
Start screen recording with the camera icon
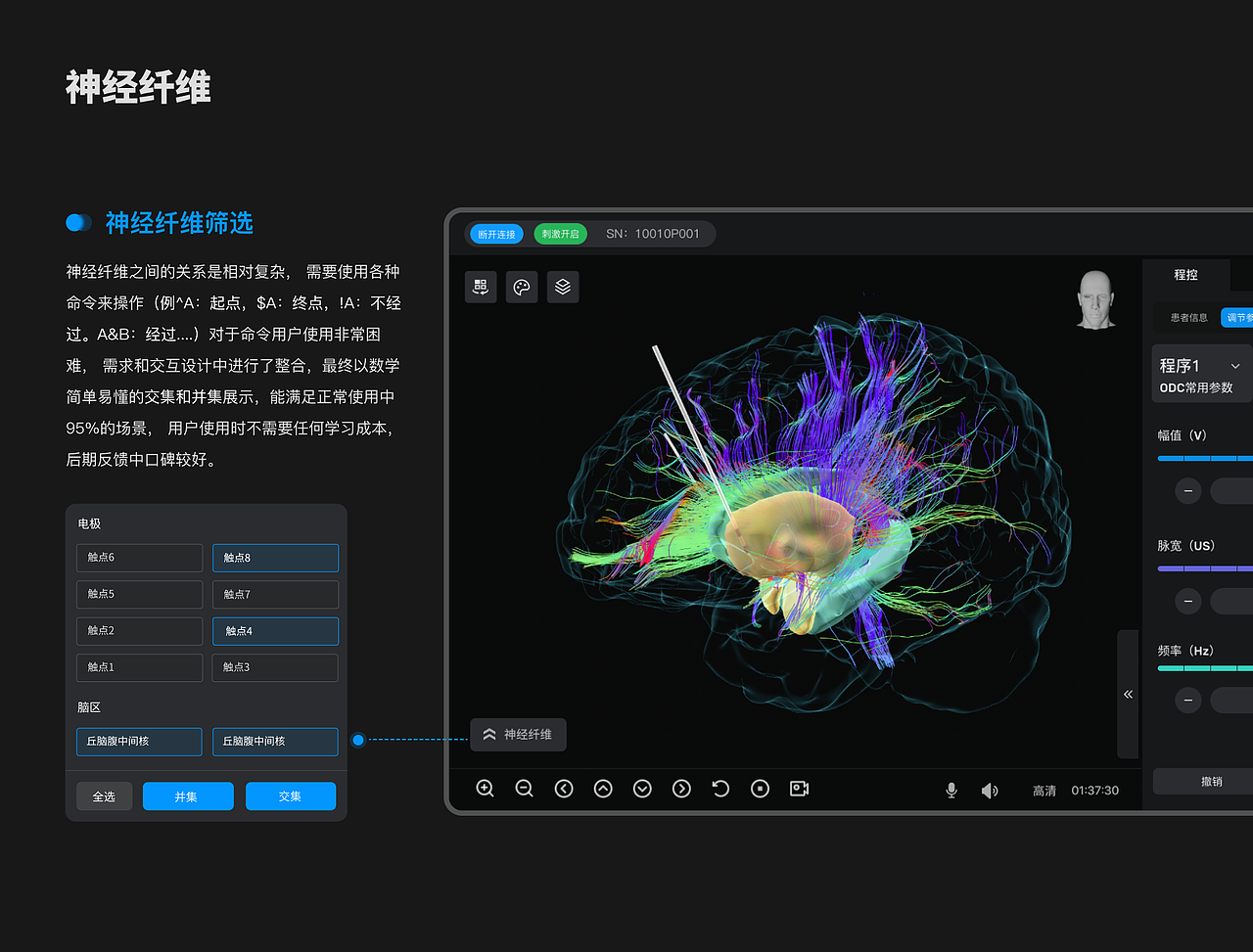(x=799, y=789)
